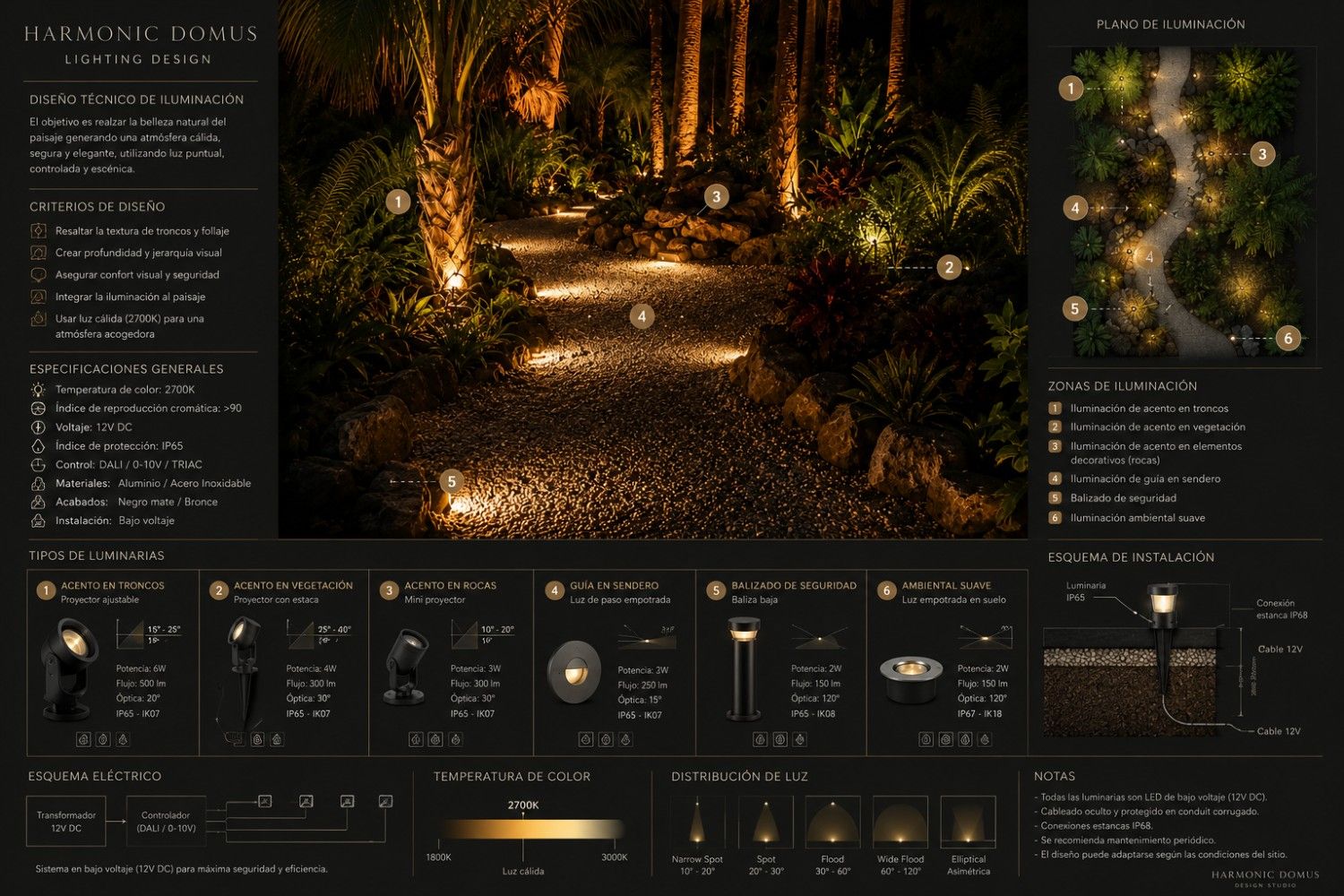
Task: Click the sun icon beside Temperatura de color
Action: click(x=38, y=390)
